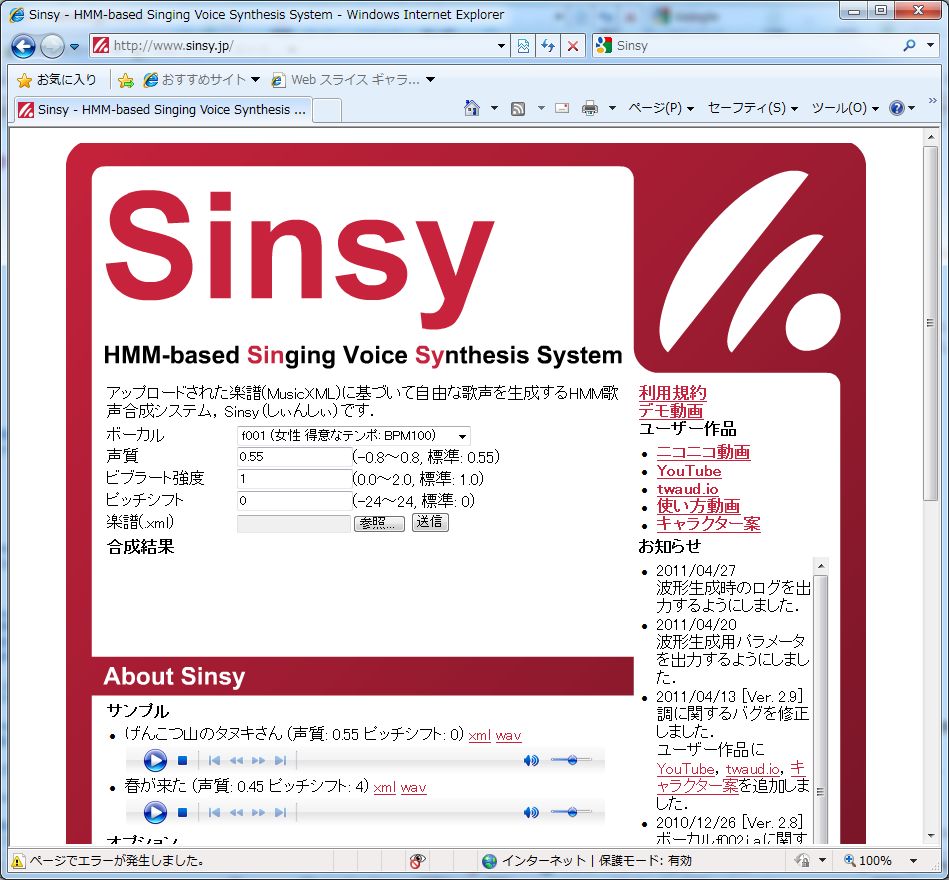Open the YouTube link in ユーザー作品 list
The width and height of the screenshot is (949, 880).
689,471
